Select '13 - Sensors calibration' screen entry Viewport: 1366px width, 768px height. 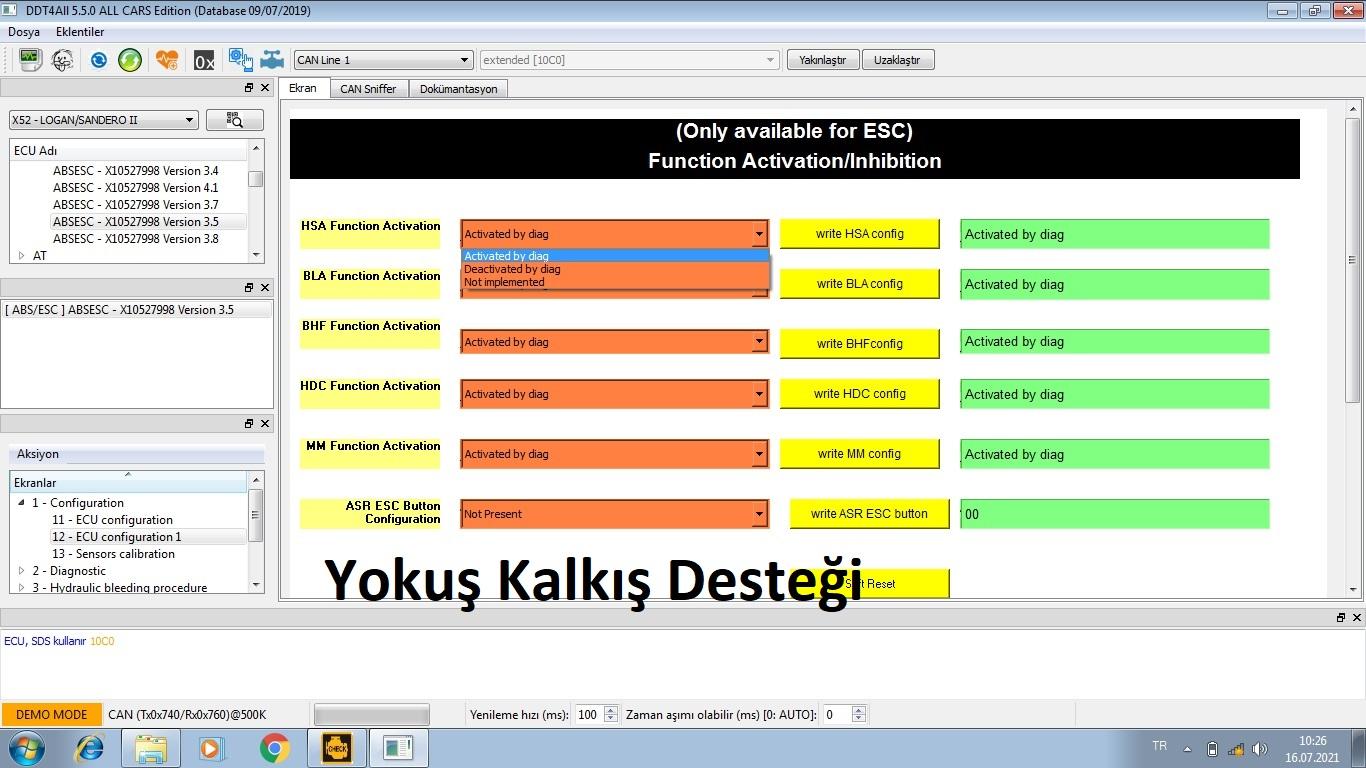click(113, 554)
